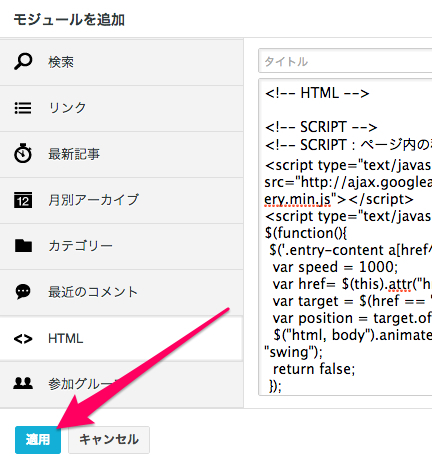Click the stopwatch icon for 最新記事
Viewport: 432px width, 463px height.
pos(23,153)
